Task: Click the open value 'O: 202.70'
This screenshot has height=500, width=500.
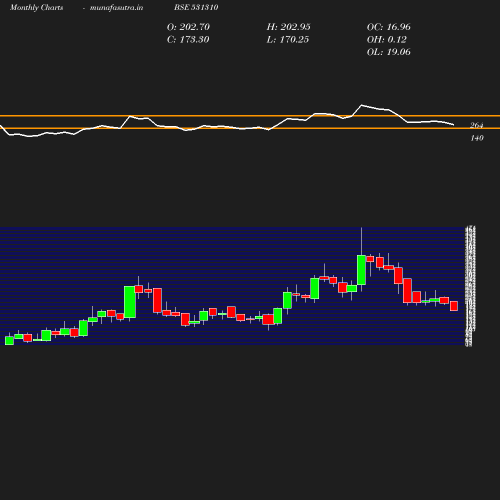Action: 188,27
